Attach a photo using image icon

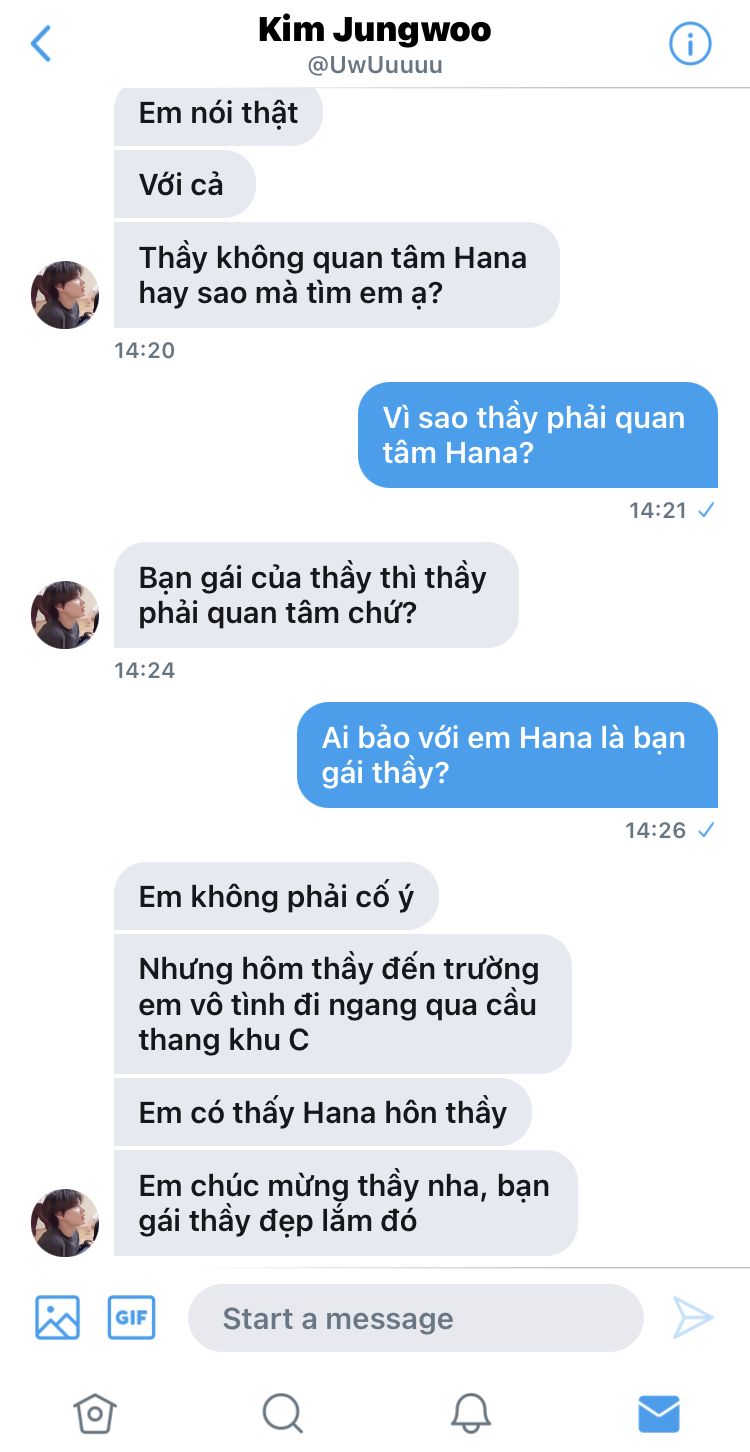click(x=57, y=1317)
